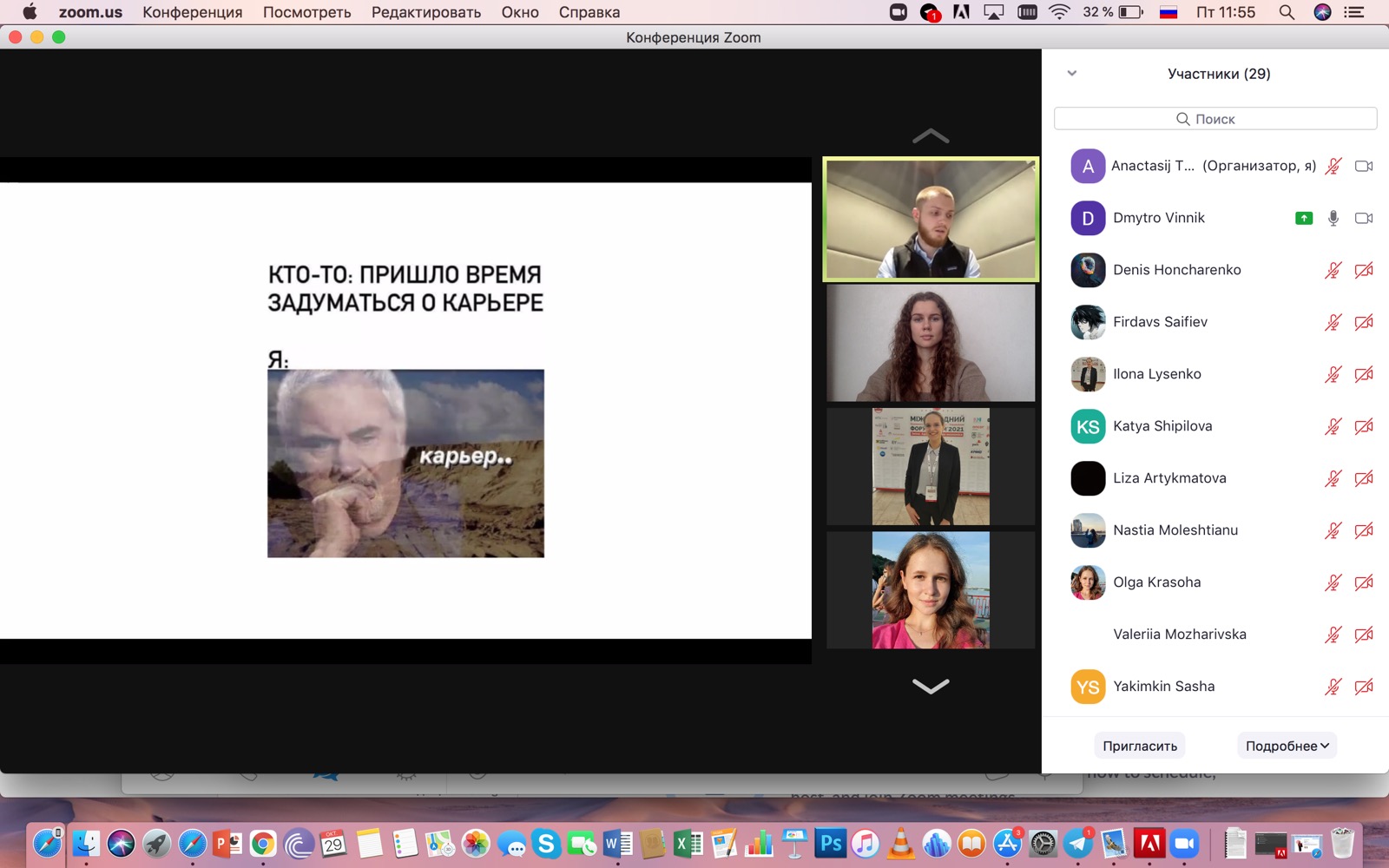Open Notification Center from the menu bar
Viewport: 1389px width, 868px height.
click(1353, 12)
